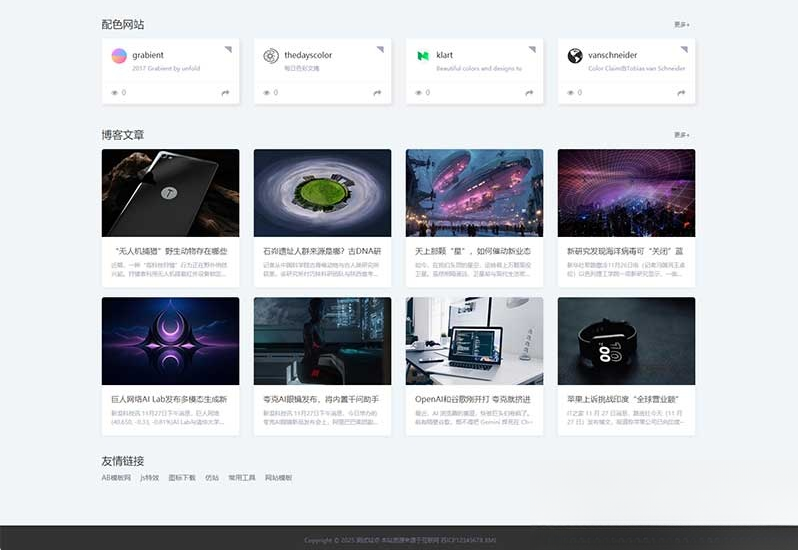798x550 pixels.
Task: Click the eye views icon on grabient card
Action: (114, 93)
